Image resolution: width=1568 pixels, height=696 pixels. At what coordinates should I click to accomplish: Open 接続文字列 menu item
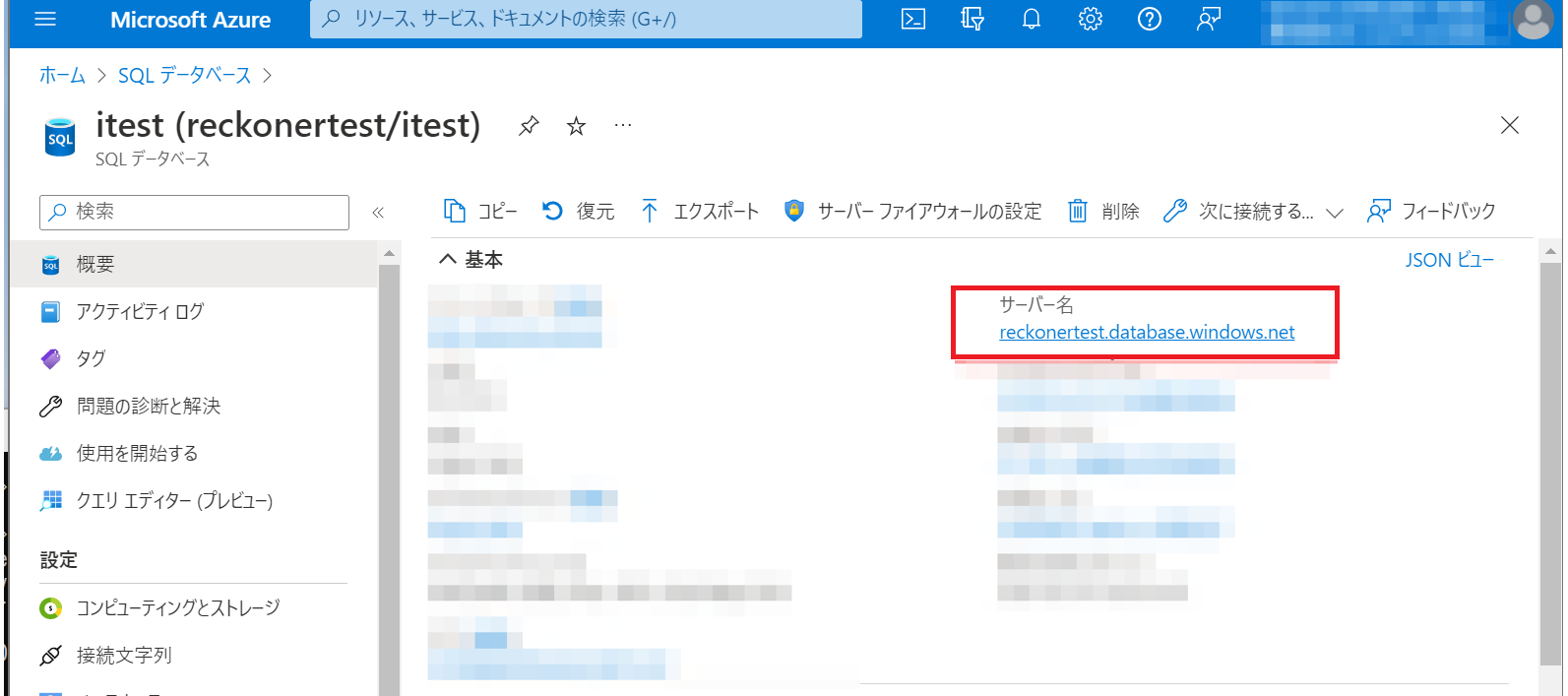pos(194,655)
